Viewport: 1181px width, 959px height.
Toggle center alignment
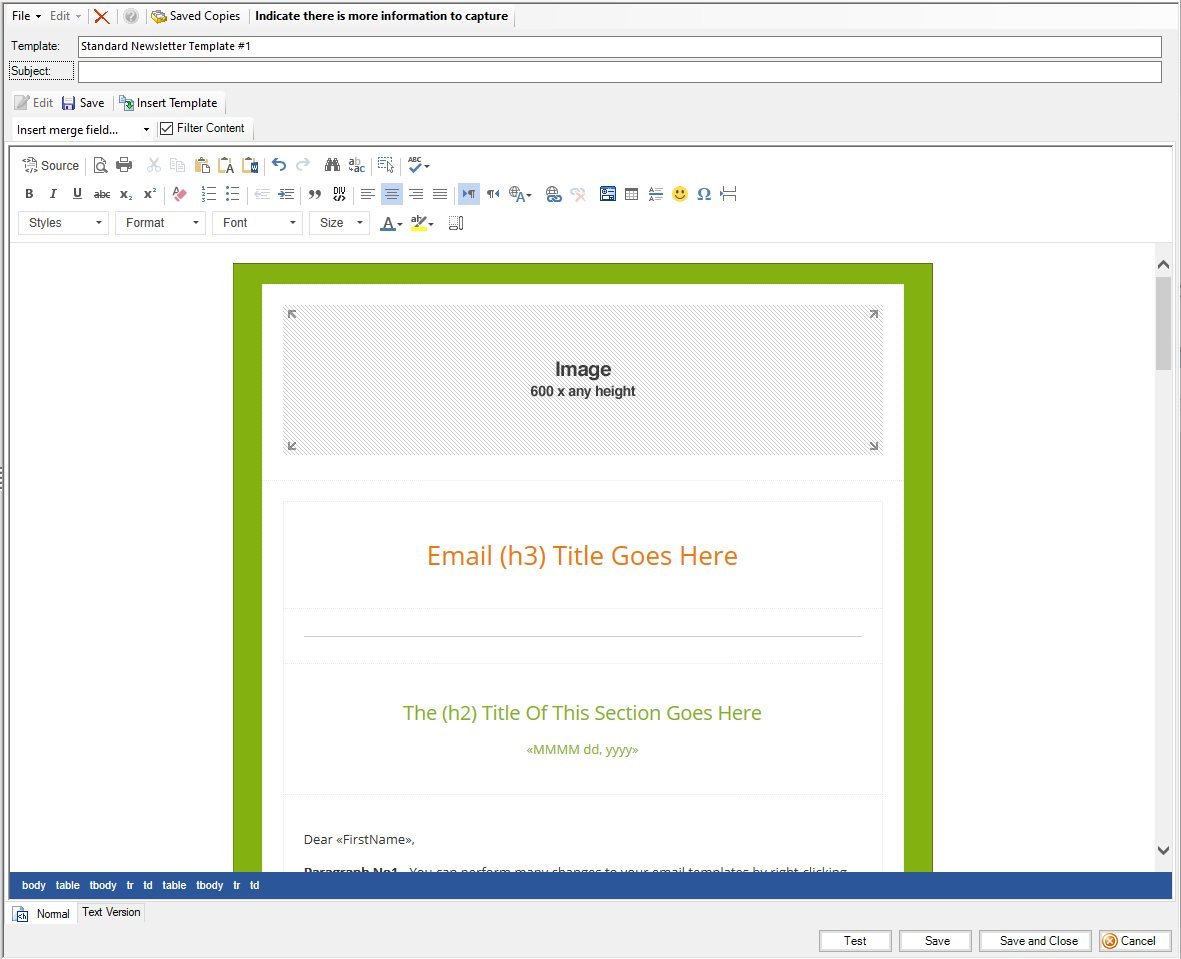392,194
